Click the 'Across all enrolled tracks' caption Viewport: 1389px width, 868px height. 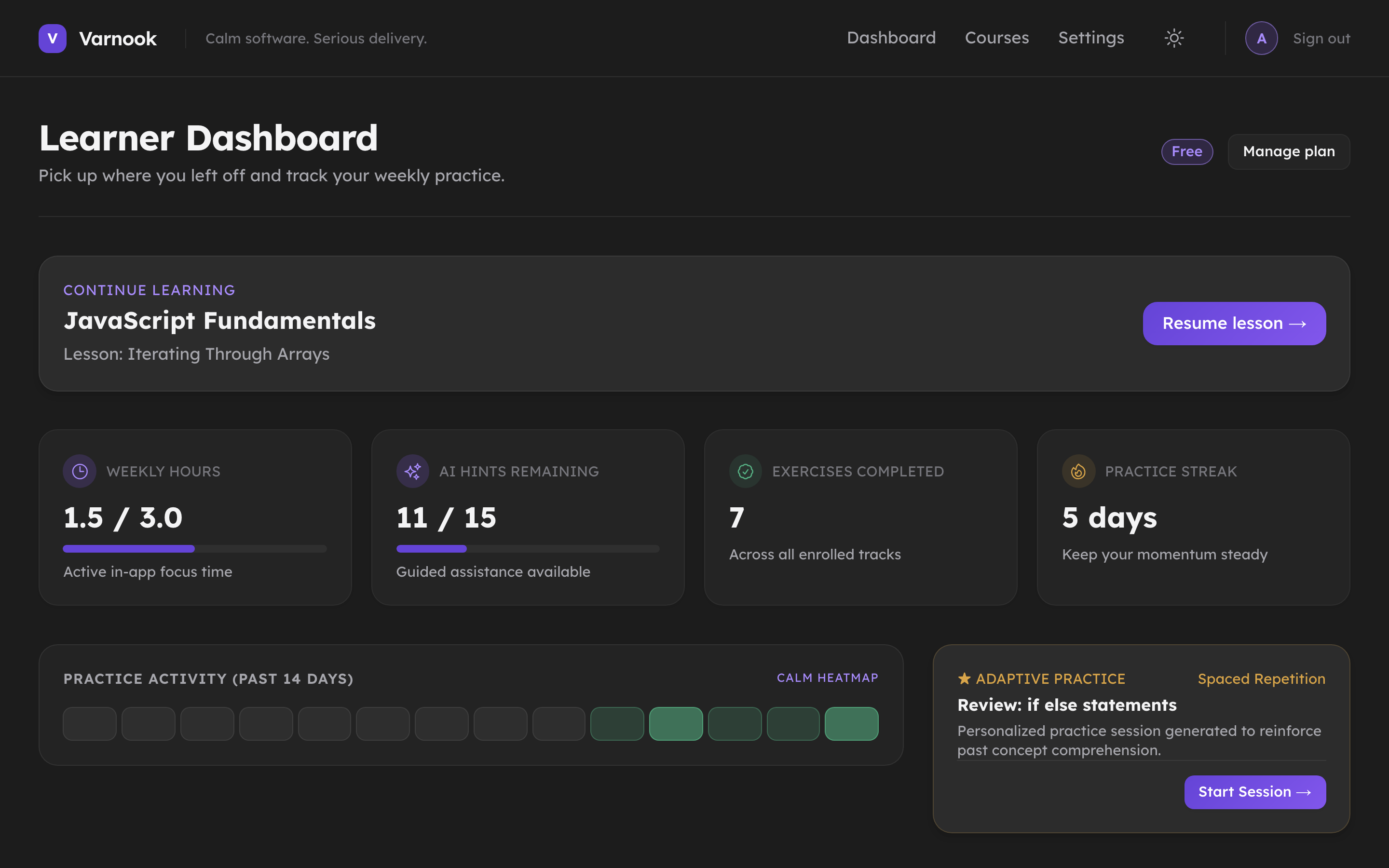815,555
